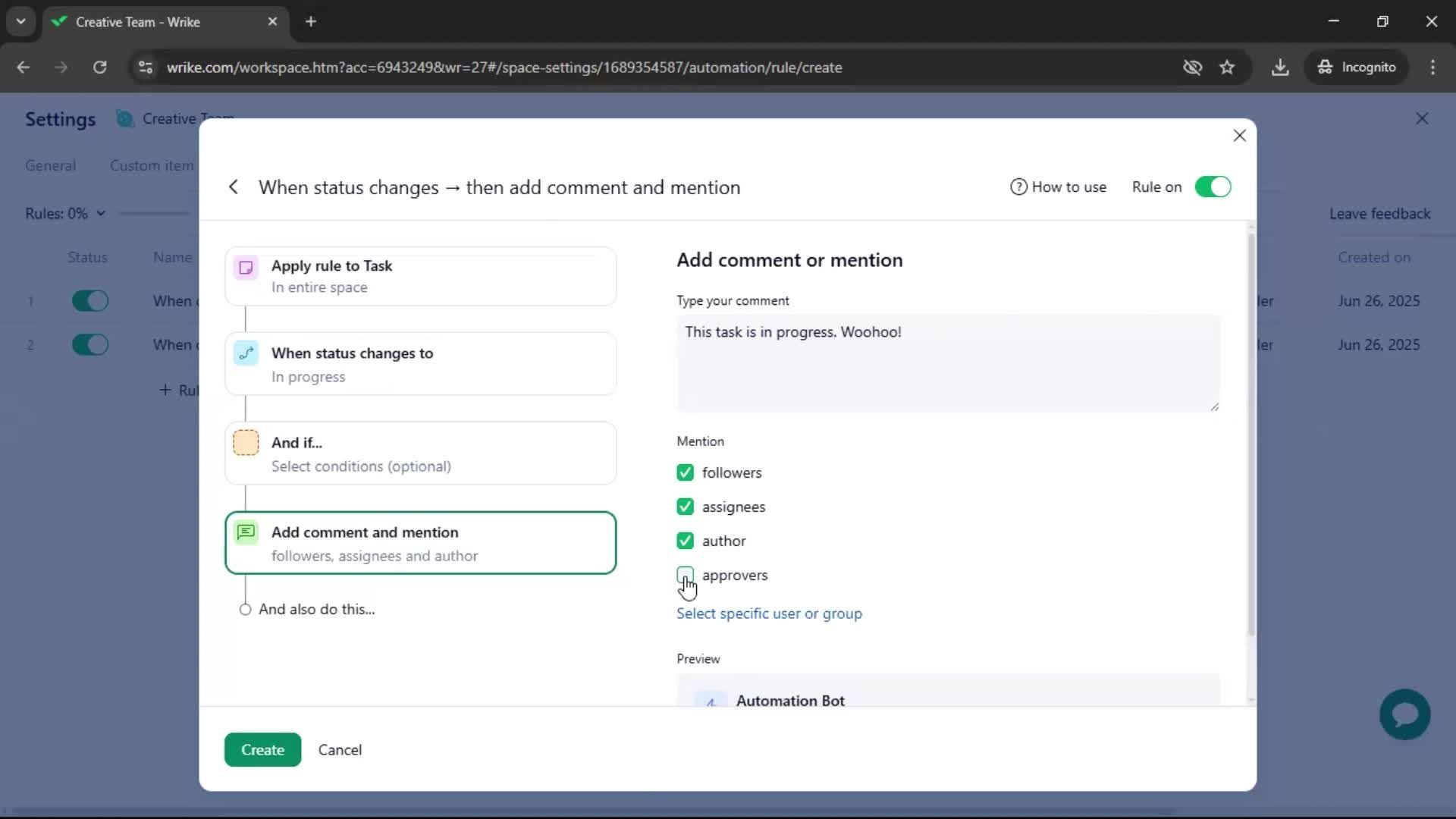Toggle the first rule's status switch

click(x=90, y=301)
